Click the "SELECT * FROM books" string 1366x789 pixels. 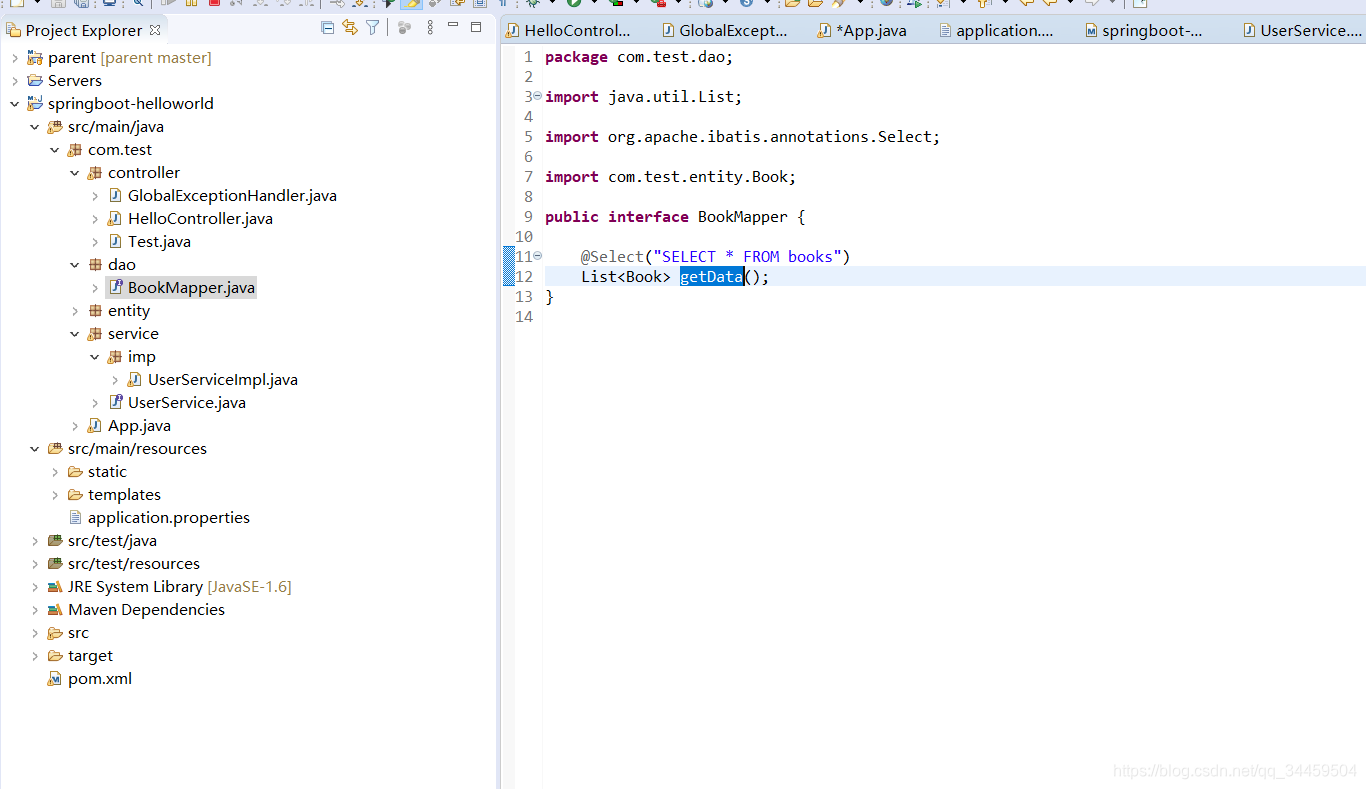(747, 257)
